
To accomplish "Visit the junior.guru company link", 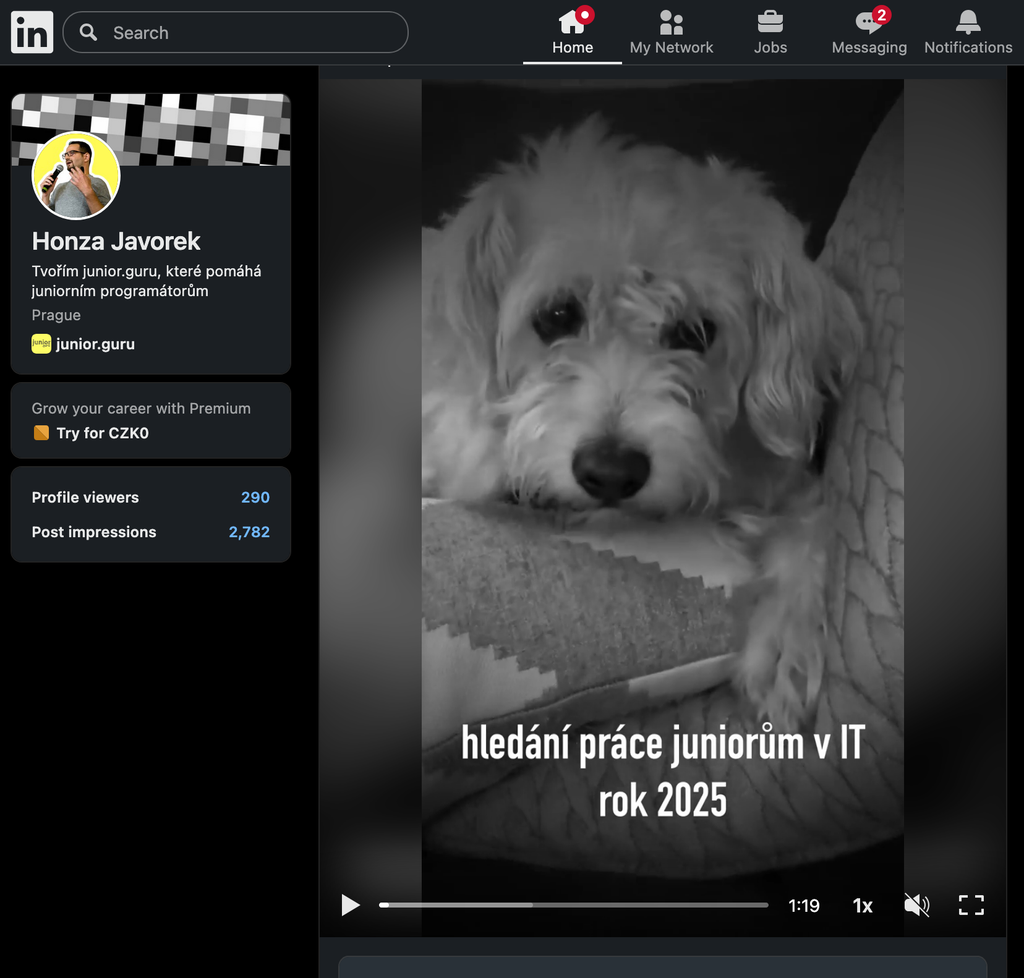I will point(94,344).
